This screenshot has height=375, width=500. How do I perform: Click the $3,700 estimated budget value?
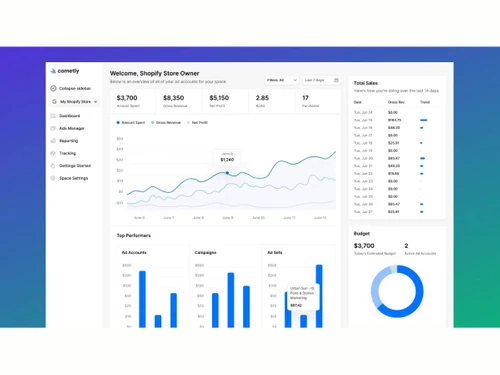point(364,246)
